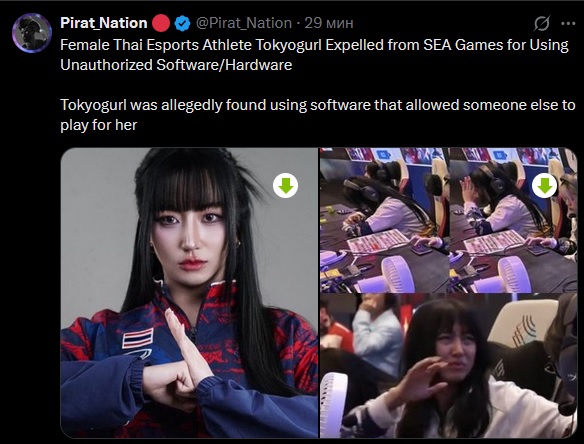Open the top middle gaming desk photo

tap(384, 220)
